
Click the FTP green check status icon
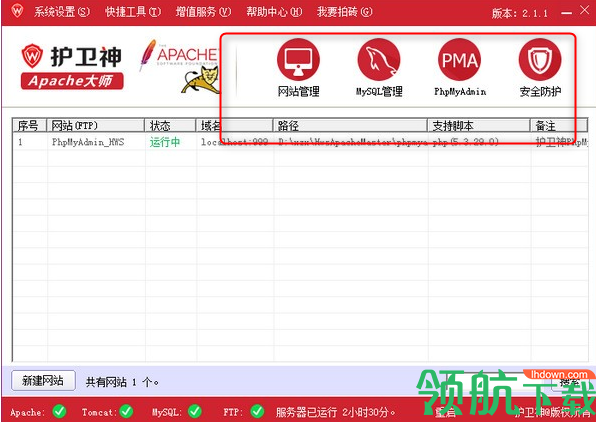click(x=257, y=411)
